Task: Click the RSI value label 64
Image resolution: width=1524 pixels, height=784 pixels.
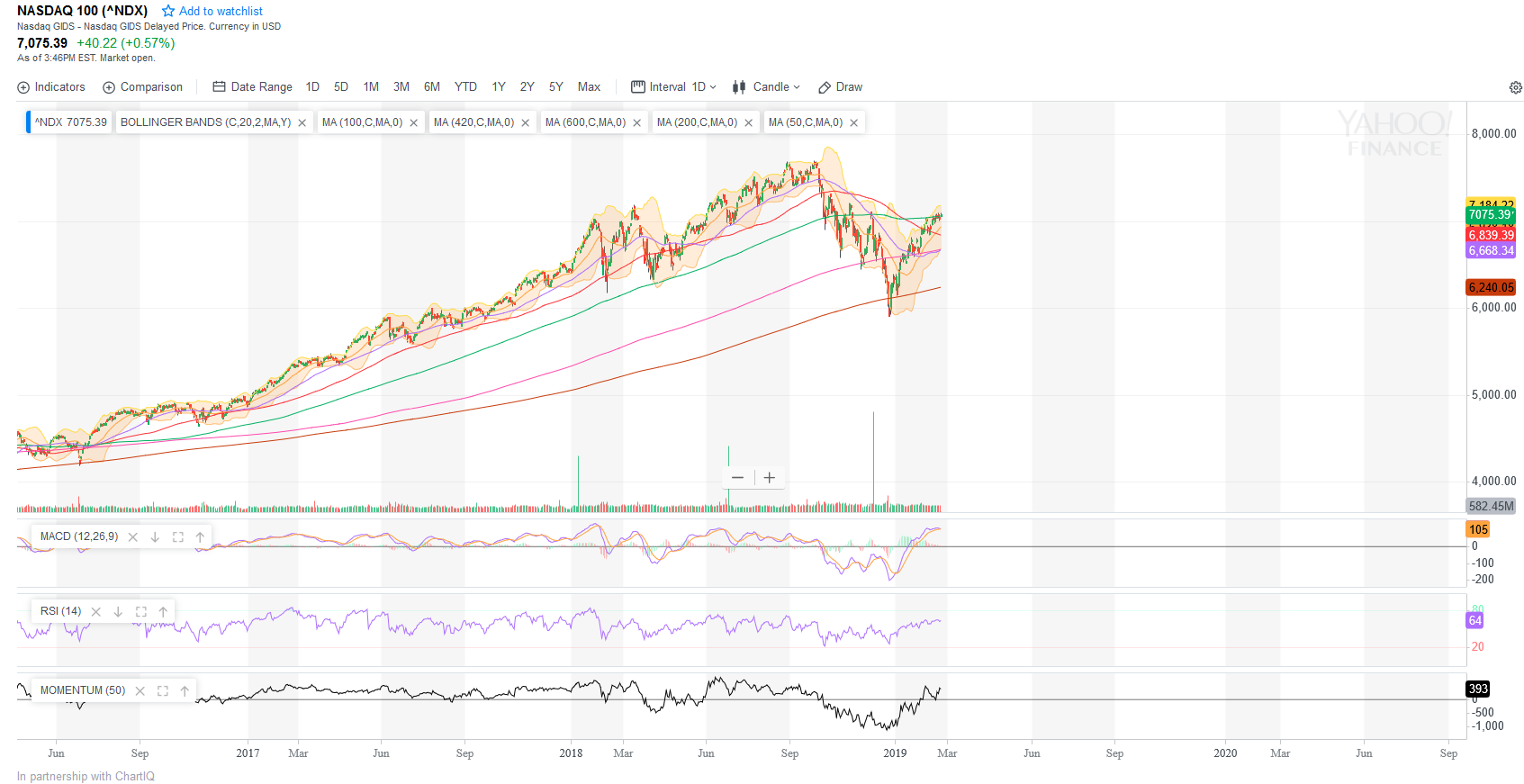Action: click(1474, 621)
